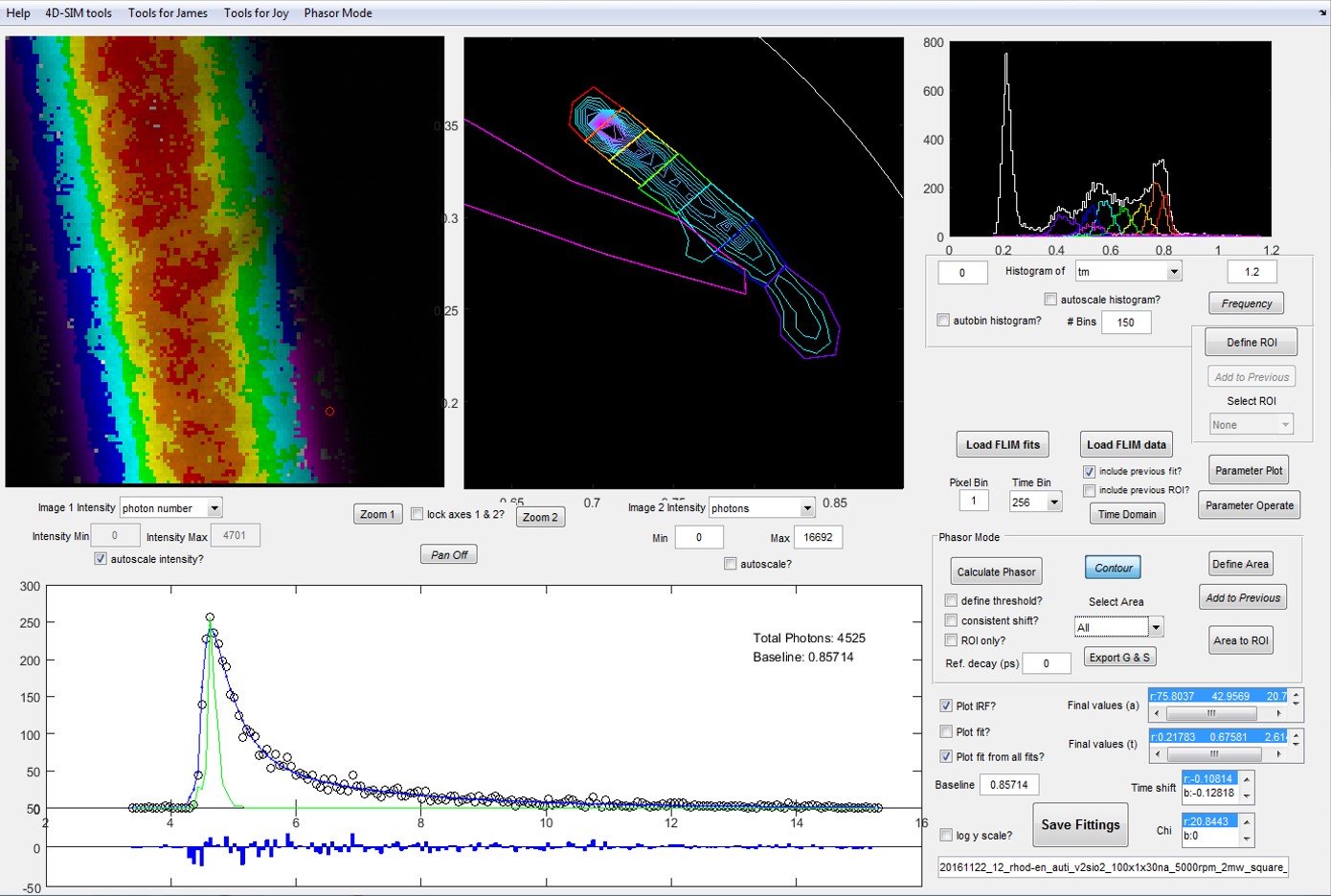
Task: Open the Image 1 Intensity photon number dropdown
Action: [x=214, y=508]
